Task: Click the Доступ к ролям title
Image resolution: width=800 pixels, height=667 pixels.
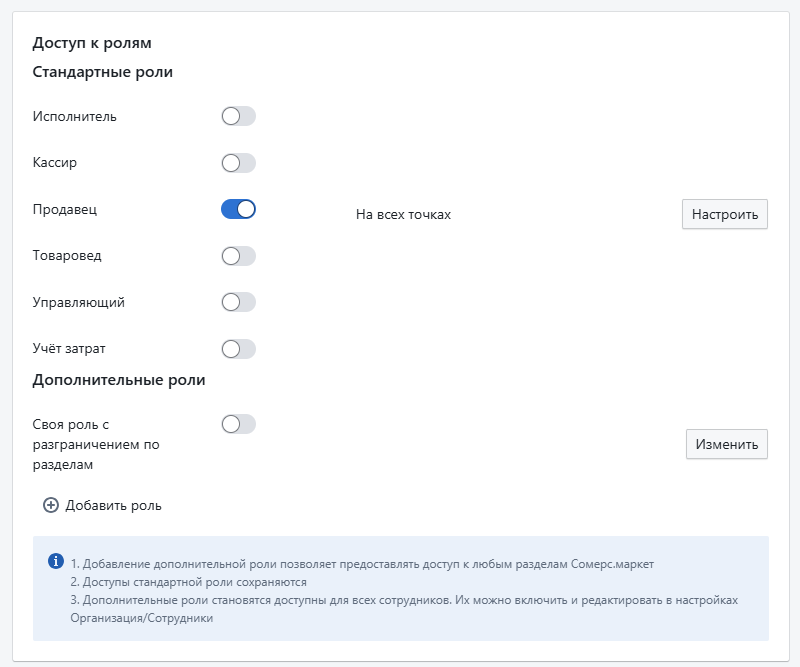Action: click(92, 43)
